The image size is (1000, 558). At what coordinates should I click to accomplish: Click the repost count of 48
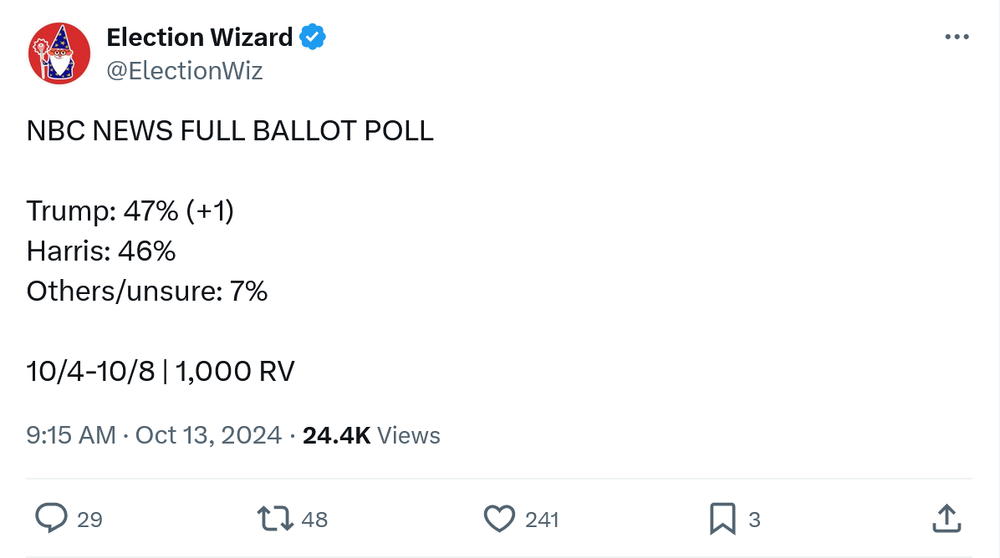pos(314,519)
